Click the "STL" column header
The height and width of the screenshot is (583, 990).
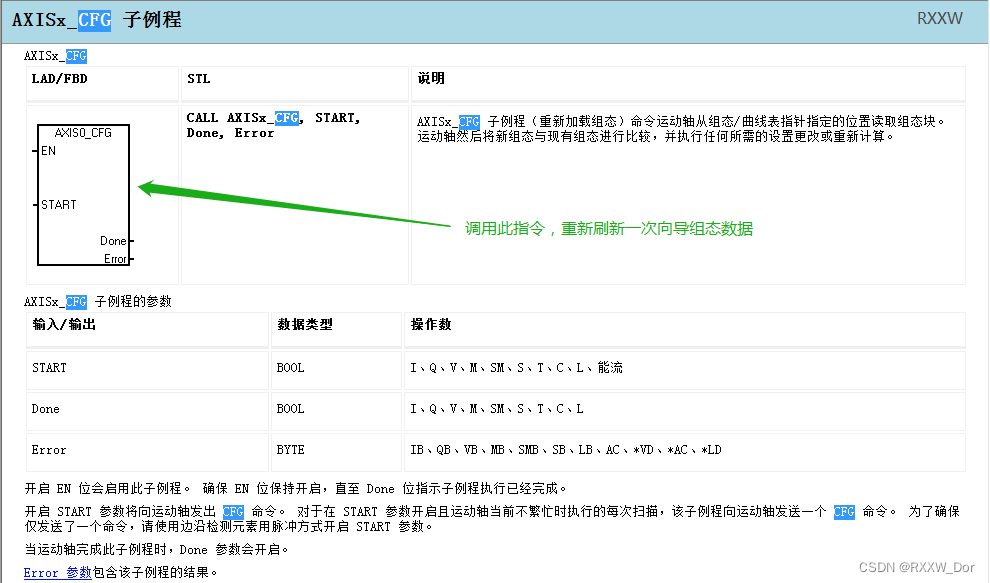(198, 79)
